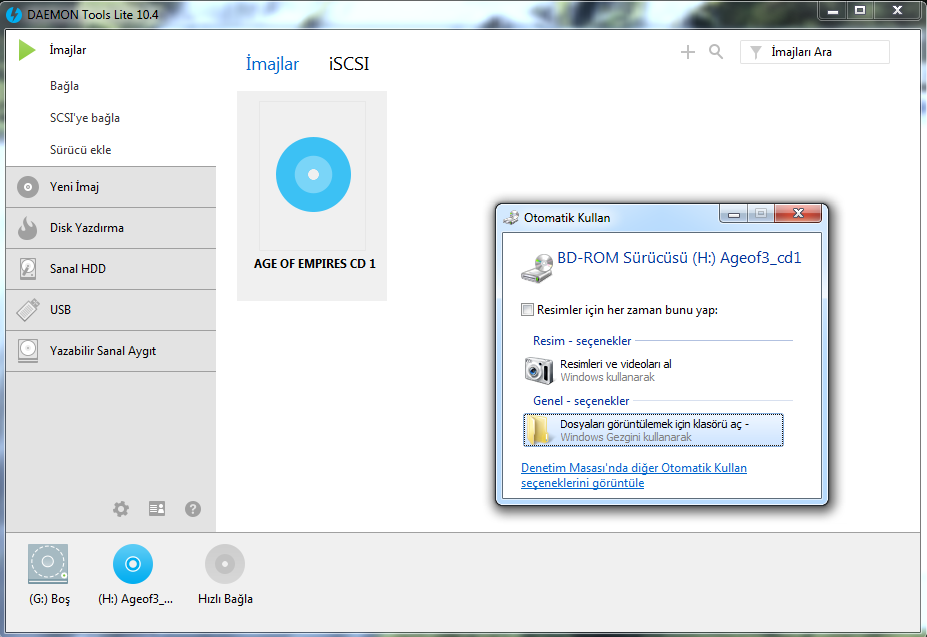927x637 pixels.
Task: Open the Yazabilir Sanal Aygıt section
Action: pyautogui.click(x=111, y=351)
